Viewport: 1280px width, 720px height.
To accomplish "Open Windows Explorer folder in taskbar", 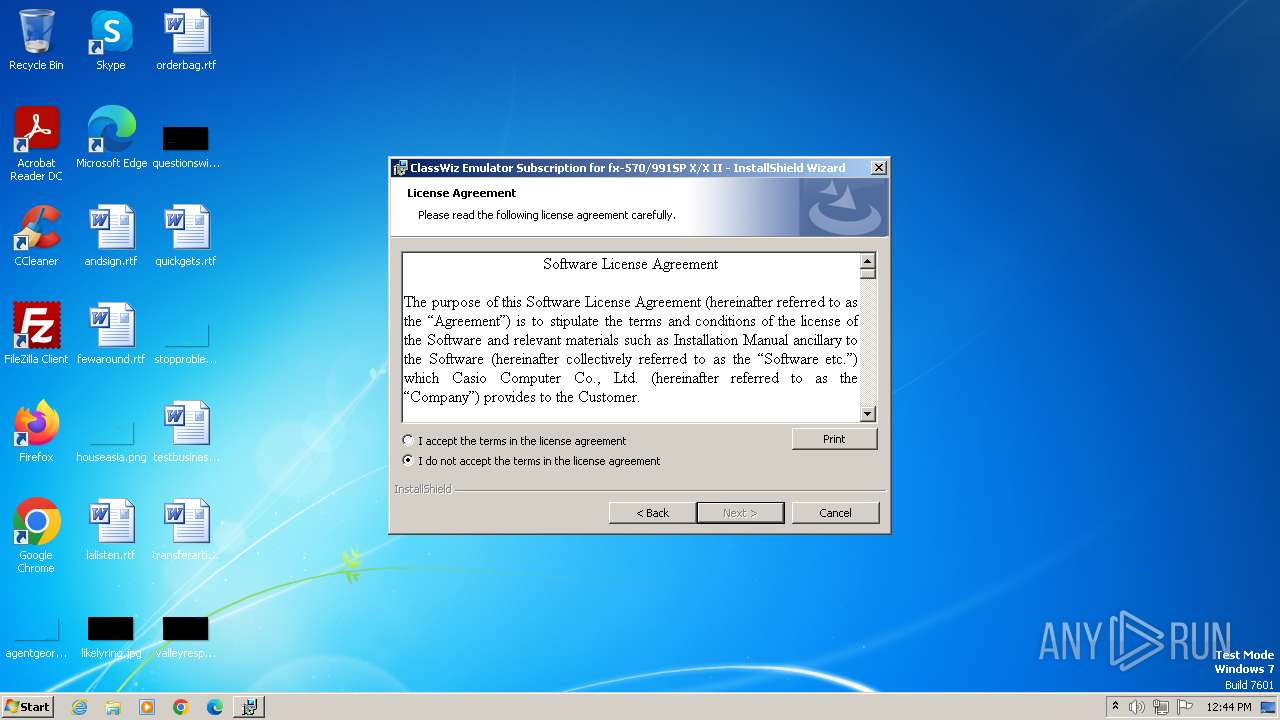I will tap(113, 707).
